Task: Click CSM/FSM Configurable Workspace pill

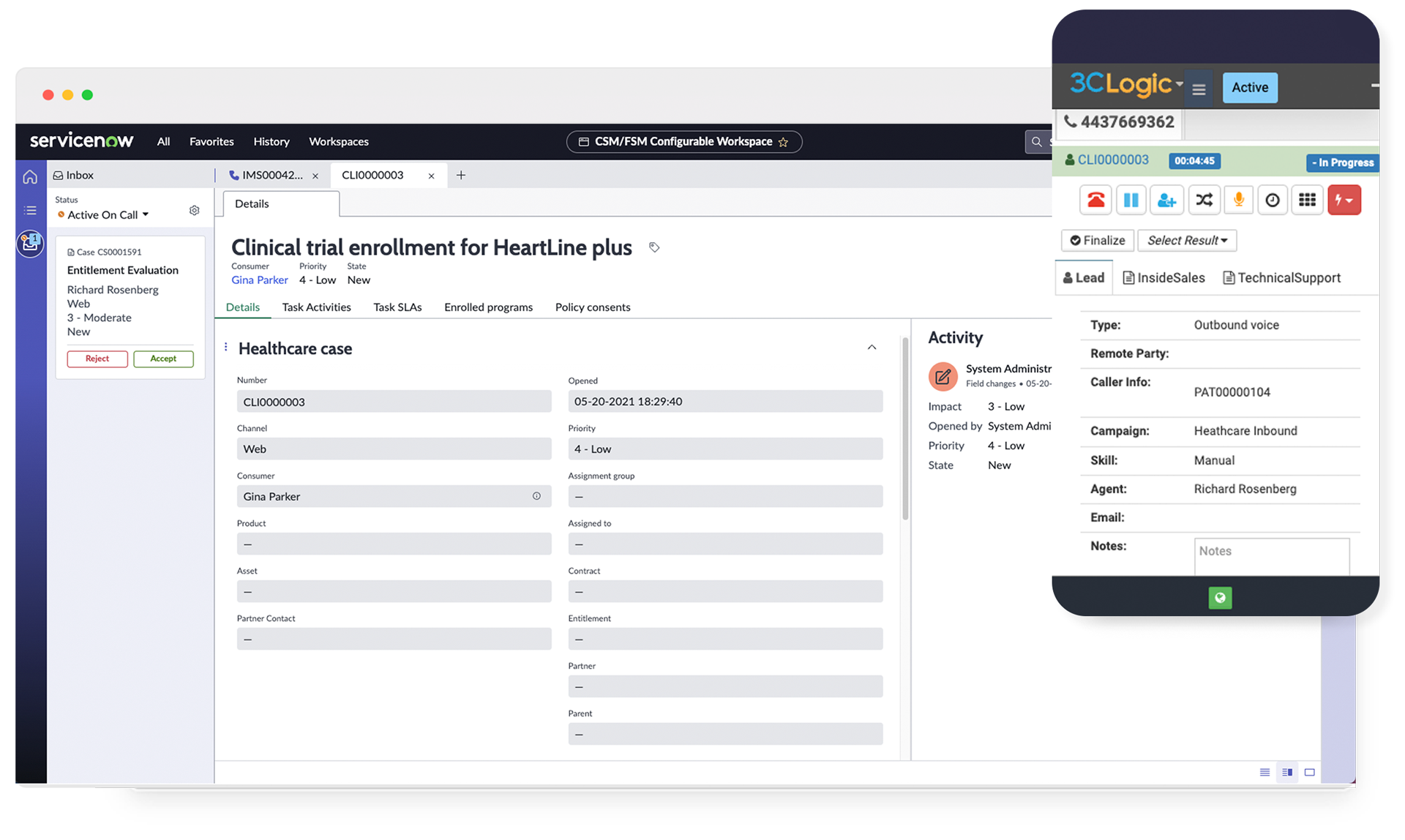Action: coord(684,141)
